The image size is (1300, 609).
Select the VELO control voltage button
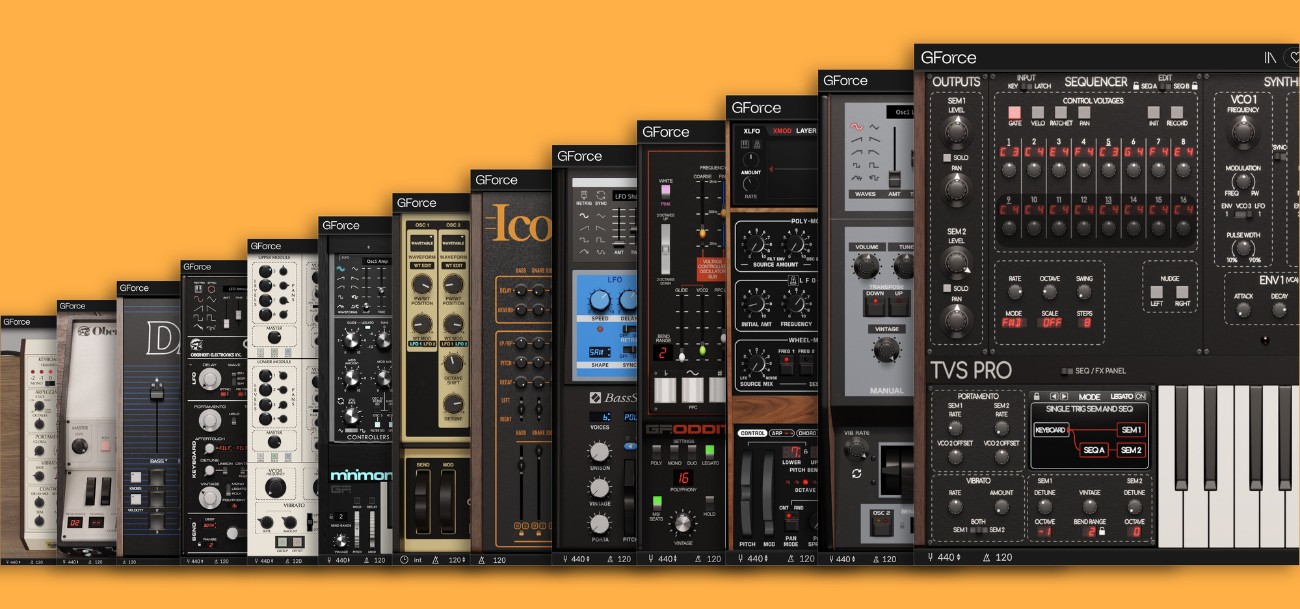[1038, 113]
